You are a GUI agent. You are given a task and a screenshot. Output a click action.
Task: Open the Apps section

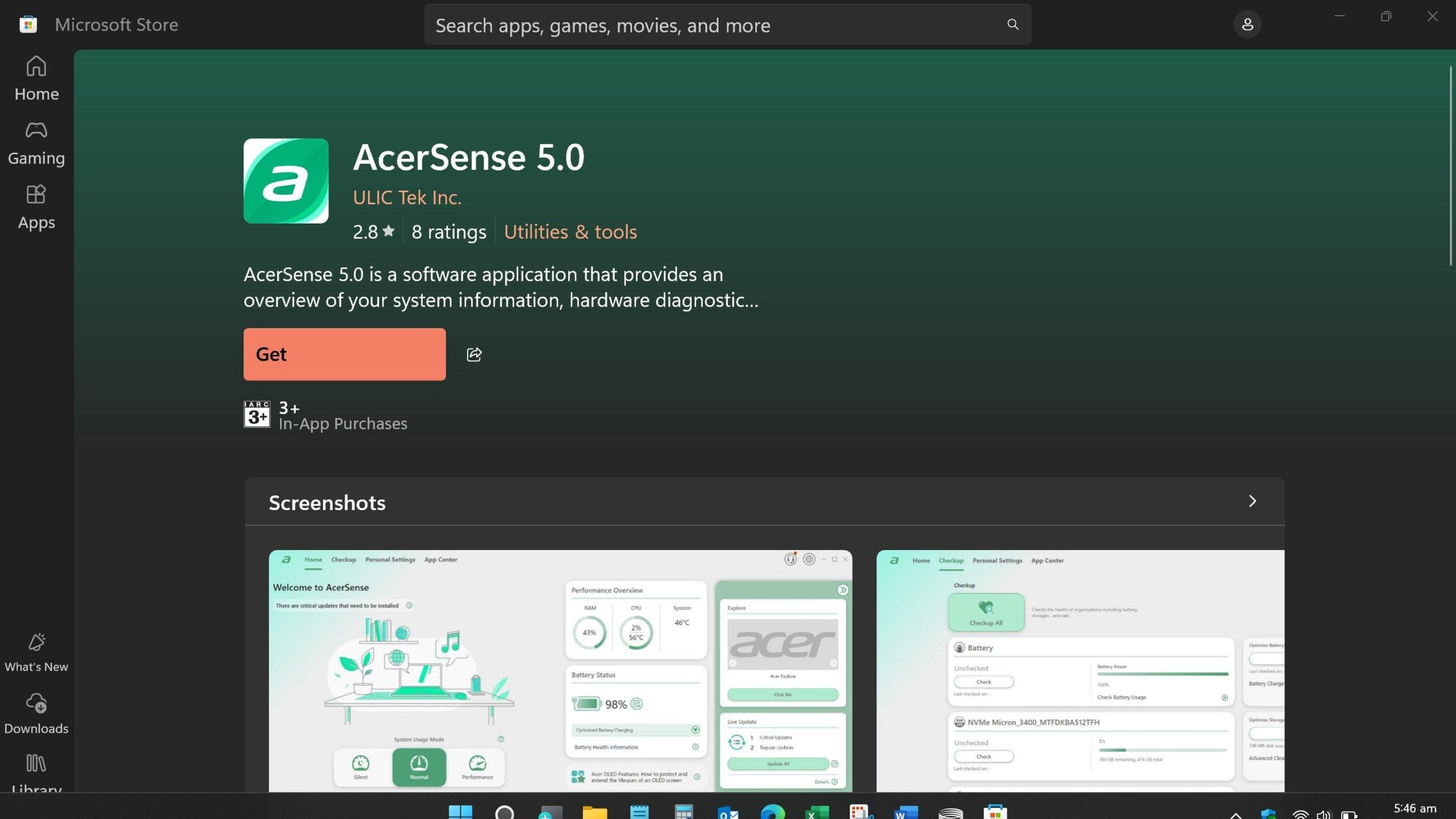[36, 206]
